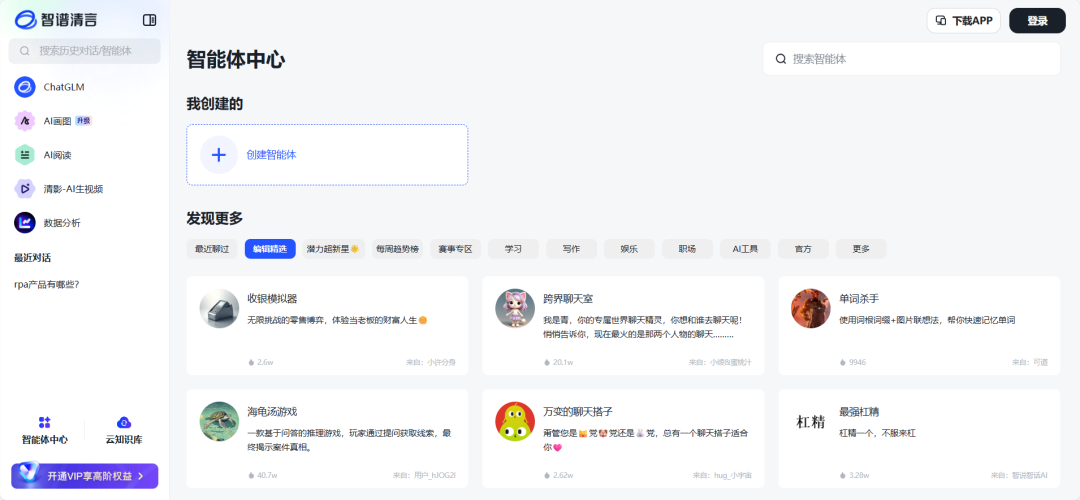Image resolution: width=1080 pixels, height=500 pixels.
Task: Switch to the 每周趋势榜 tab
Action: point(397,249)
